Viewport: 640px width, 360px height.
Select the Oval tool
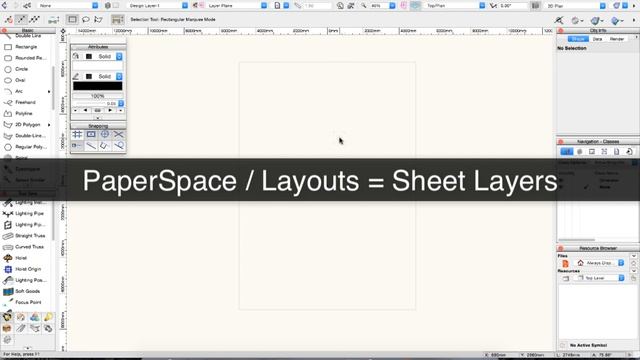pos(16,80)
